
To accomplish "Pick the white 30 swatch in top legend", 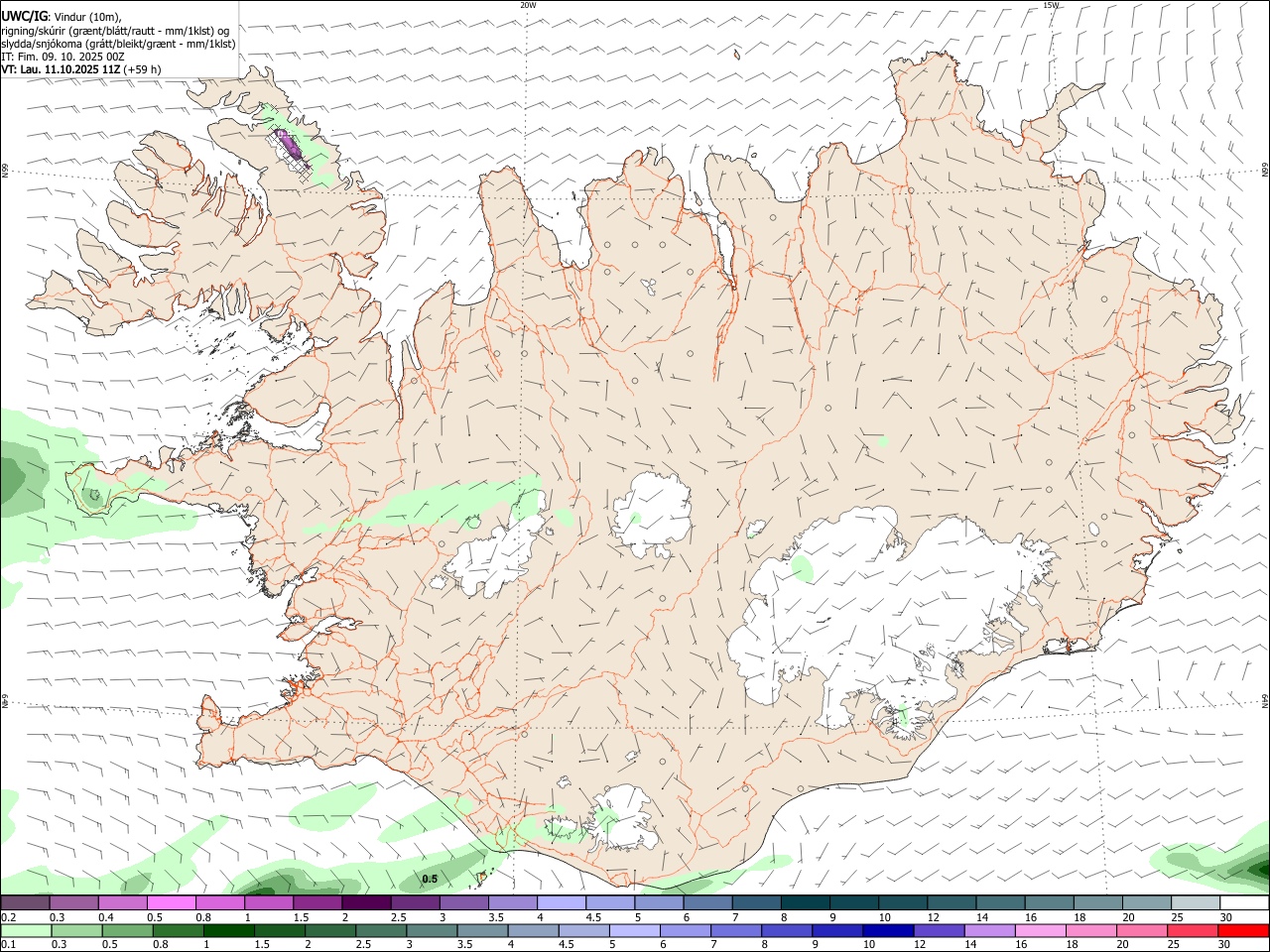I will point(1244,902).
